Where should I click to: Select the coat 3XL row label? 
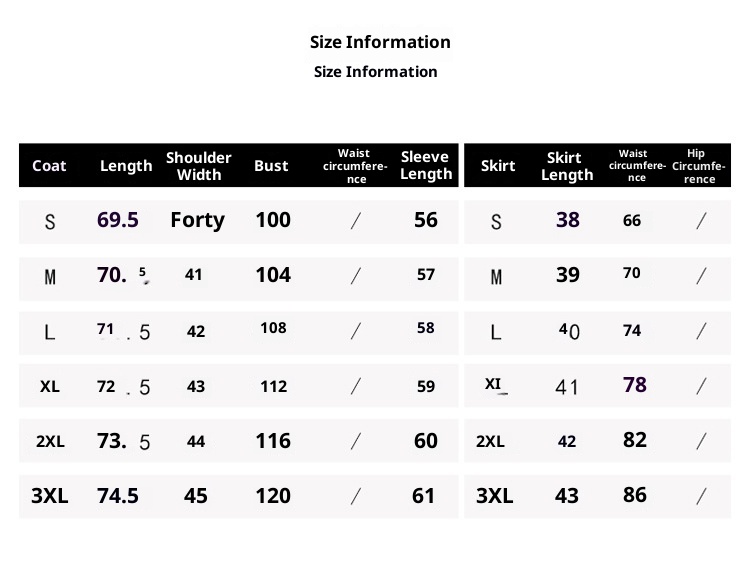tap(50, 496)
